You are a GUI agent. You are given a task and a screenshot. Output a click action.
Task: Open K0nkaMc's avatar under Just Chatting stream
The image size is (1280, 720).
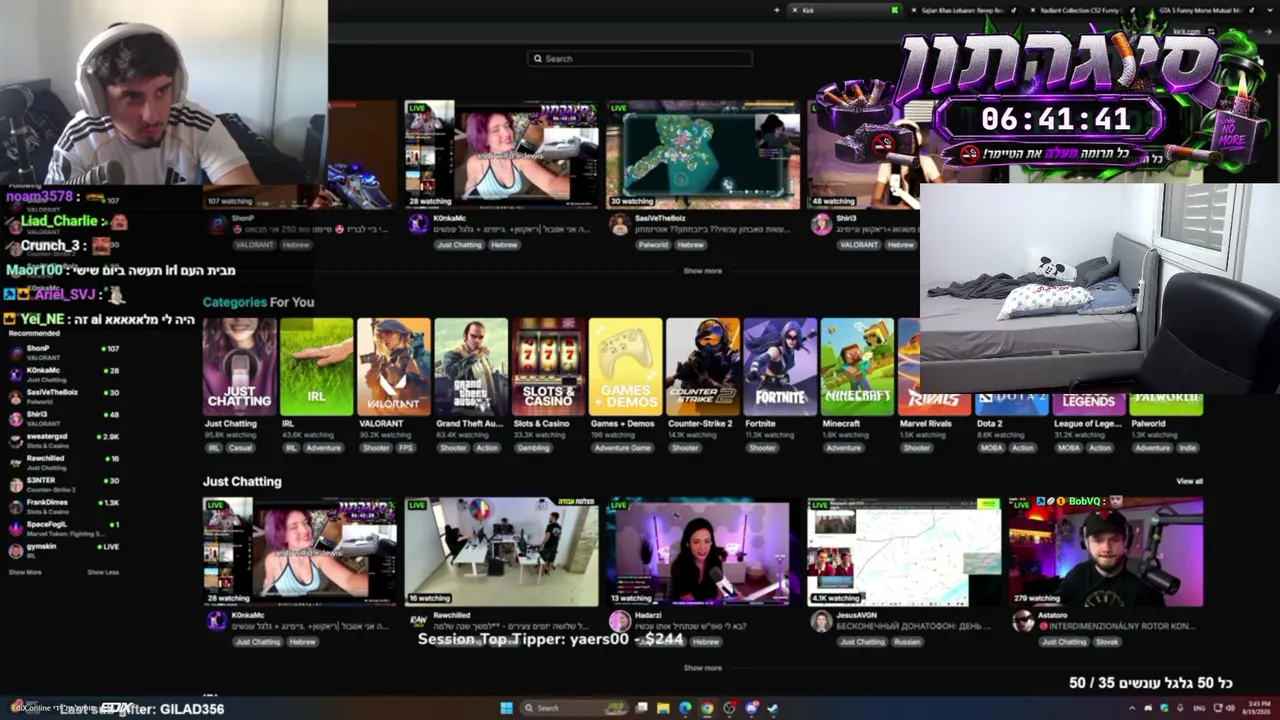click(217, 621)
